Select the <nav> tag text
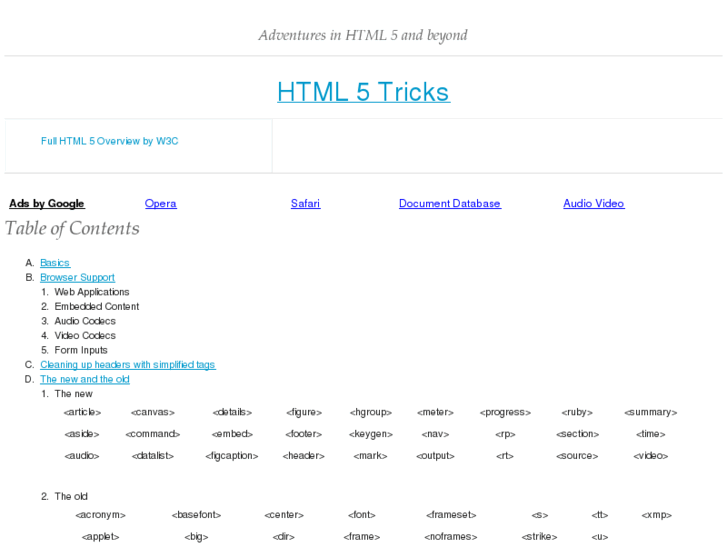This screenshot has width=727, height=545. click(x=435, y=434)
